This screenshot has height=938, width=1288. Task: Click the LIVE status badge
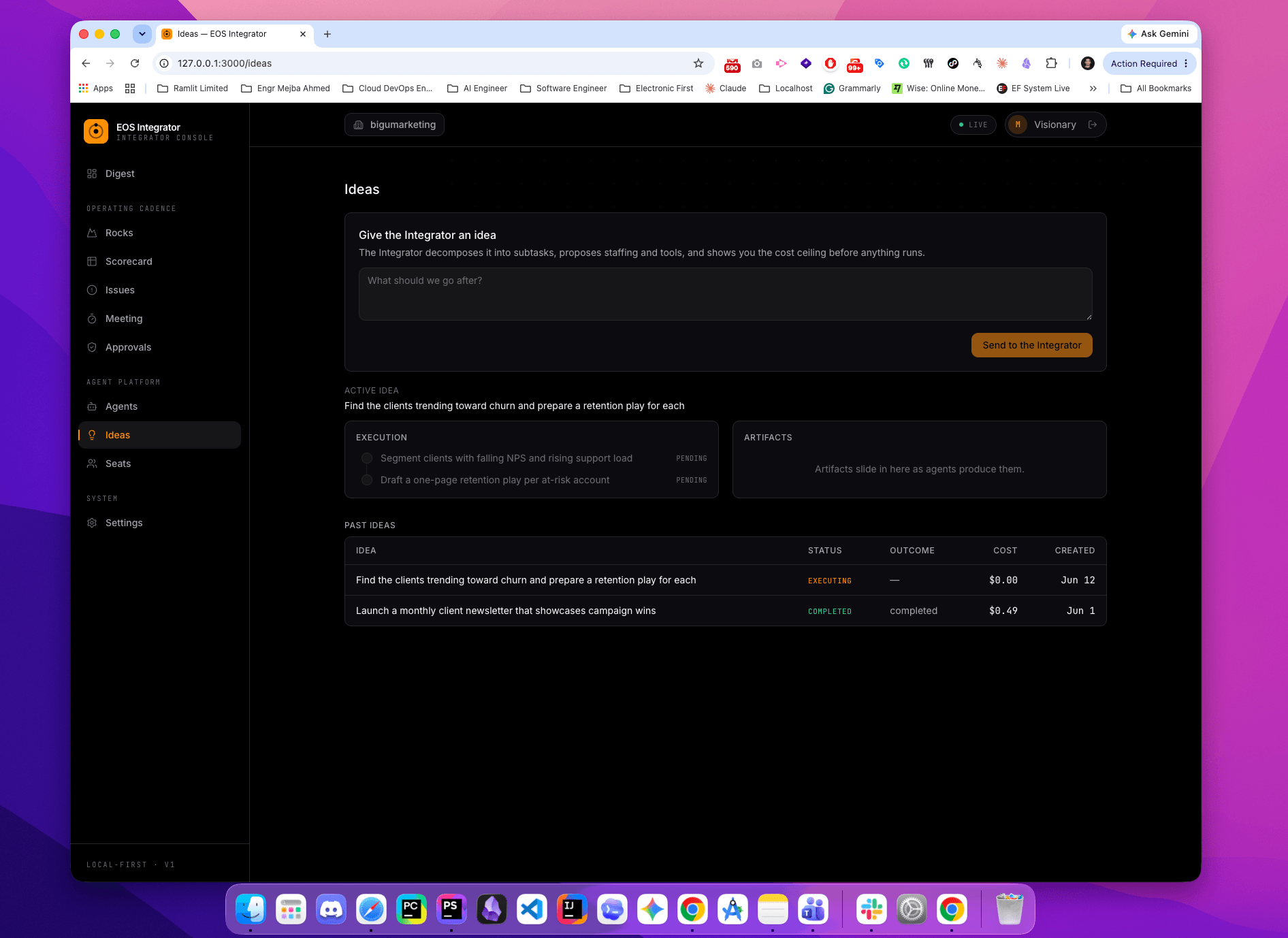coord(973,125)
